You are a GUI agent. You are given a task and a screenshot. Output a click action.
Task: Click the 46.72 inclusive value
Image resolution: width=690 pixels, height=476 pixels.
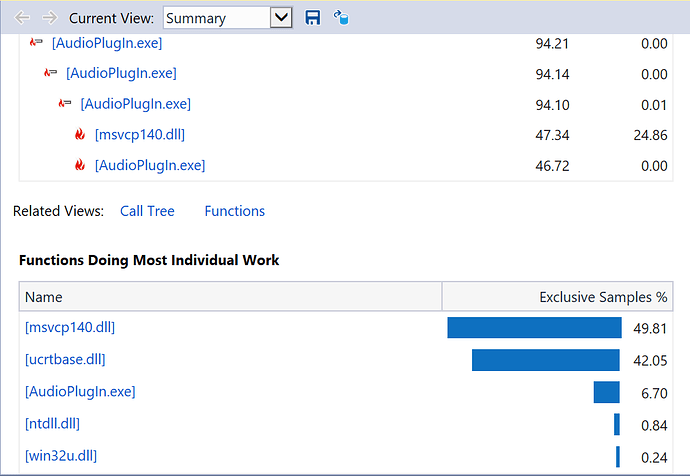[552, 166]
